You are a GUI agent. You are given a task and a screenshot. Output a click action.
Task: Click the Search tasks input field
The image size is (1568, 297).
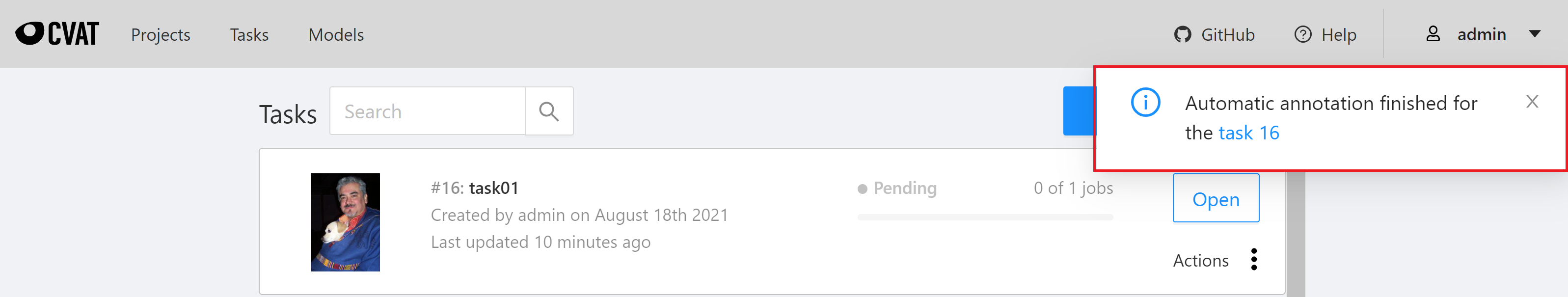[x=427, y=111]
